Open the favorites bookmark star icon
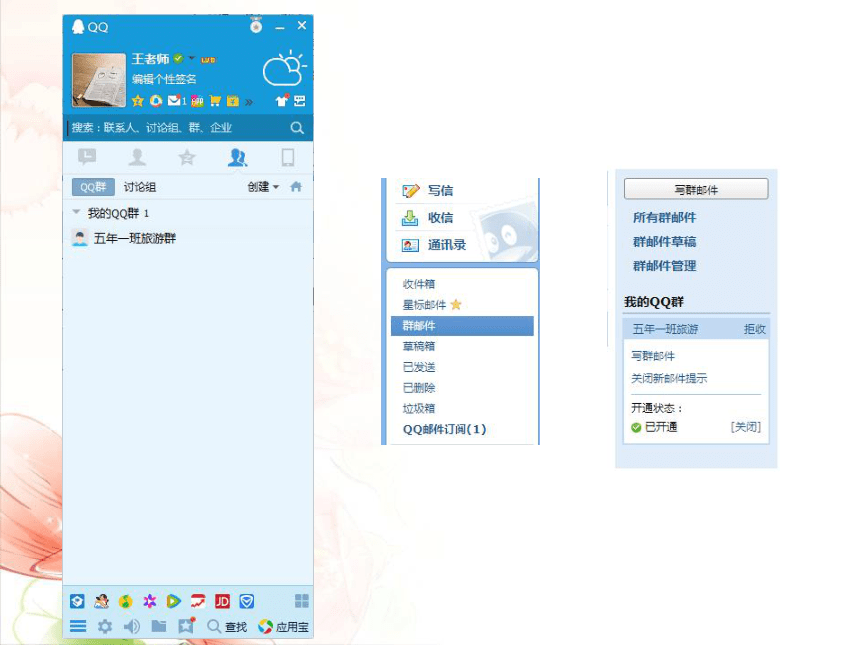Viewport: 860px width, 645px height. 186,626
